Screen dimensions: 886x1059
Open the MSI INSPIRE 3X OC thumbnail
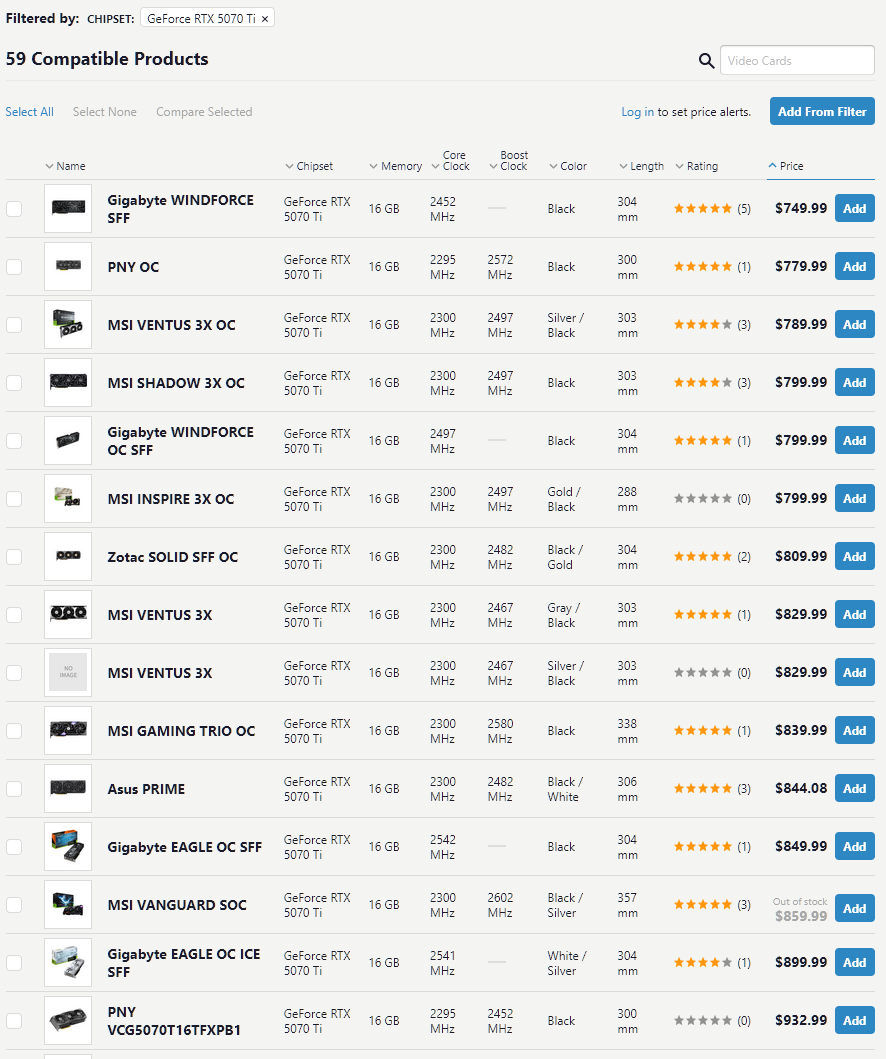(x=68, y=499)
